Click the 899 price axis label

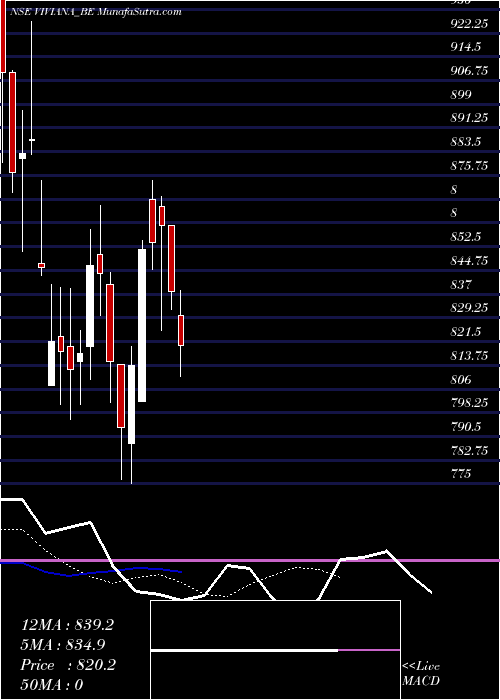tap(461, 95)
